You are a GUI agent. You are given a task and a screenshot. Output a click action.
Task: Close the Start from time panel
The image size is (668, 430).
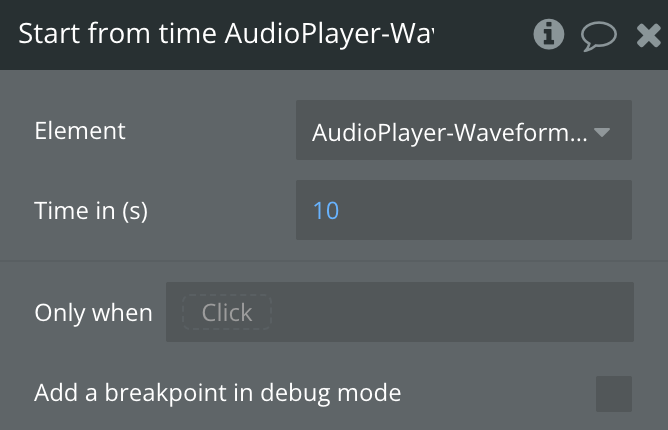click(648, 36)
